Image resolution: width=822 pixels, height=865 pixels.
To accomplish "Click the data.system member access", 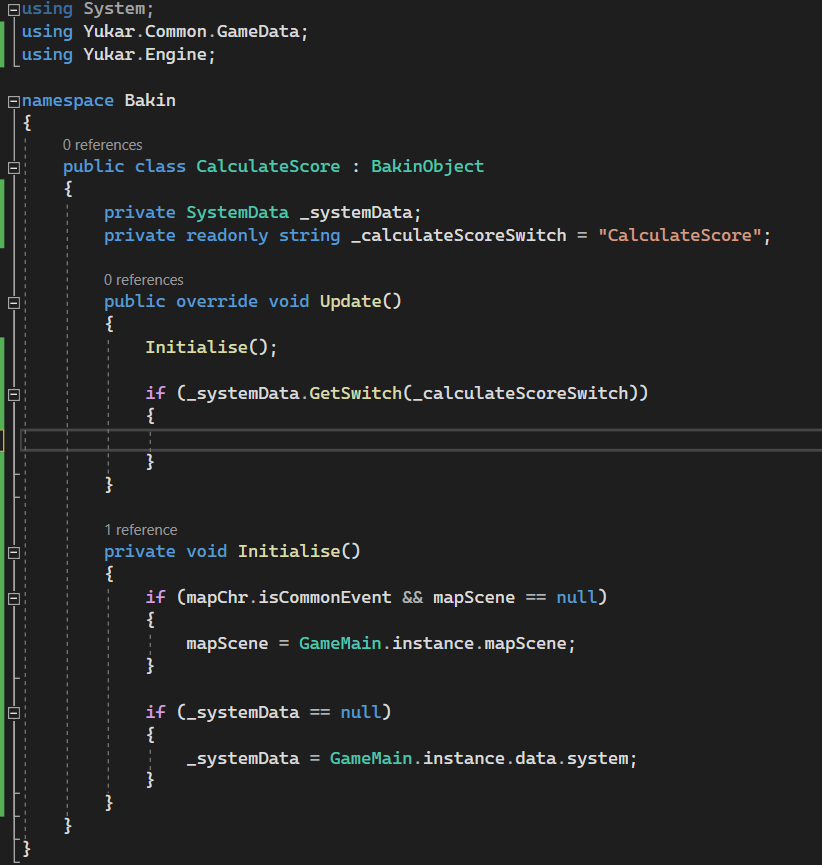I will pyautogui.click(x=572, y=758).
